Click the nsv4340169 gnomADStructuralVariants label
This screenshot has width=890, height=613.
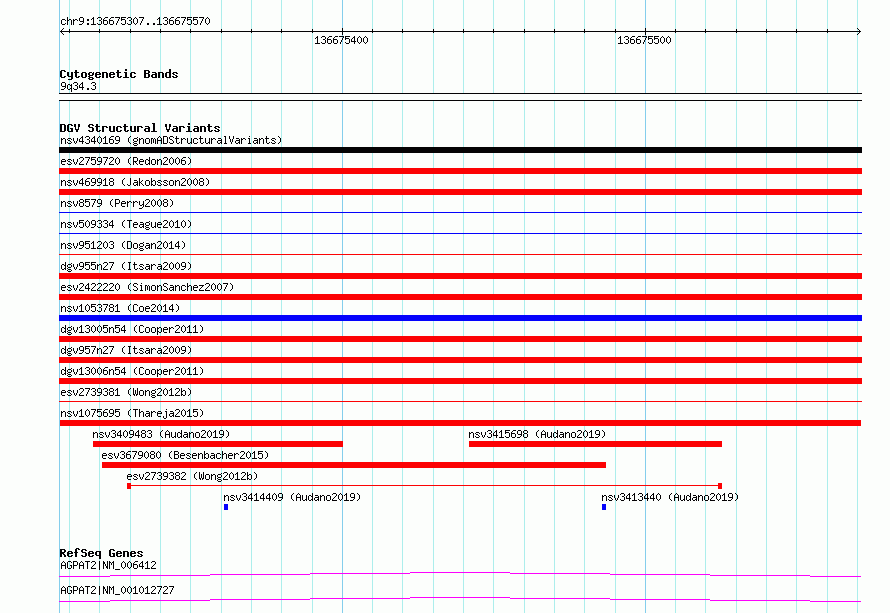171,140
